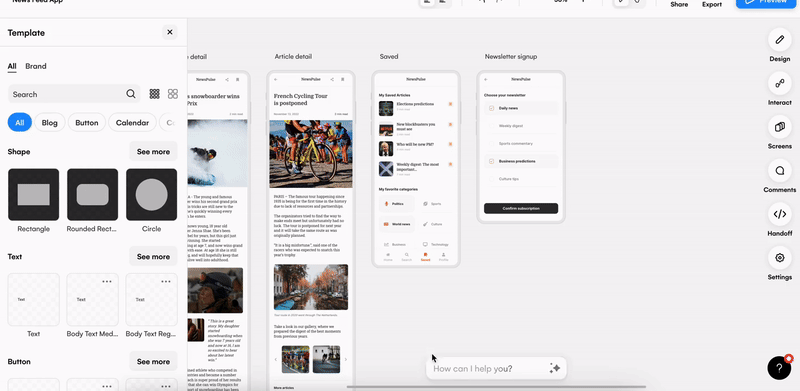The image size is (800, 391).
Task: Open the Screens panel icon
Action: coord(780,127)
